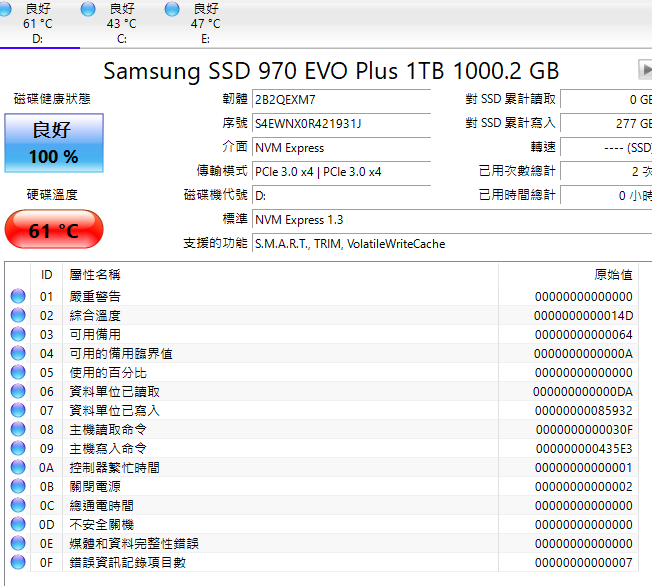
Task: Click status orb for attribute 01
Action: pos(18,296)
